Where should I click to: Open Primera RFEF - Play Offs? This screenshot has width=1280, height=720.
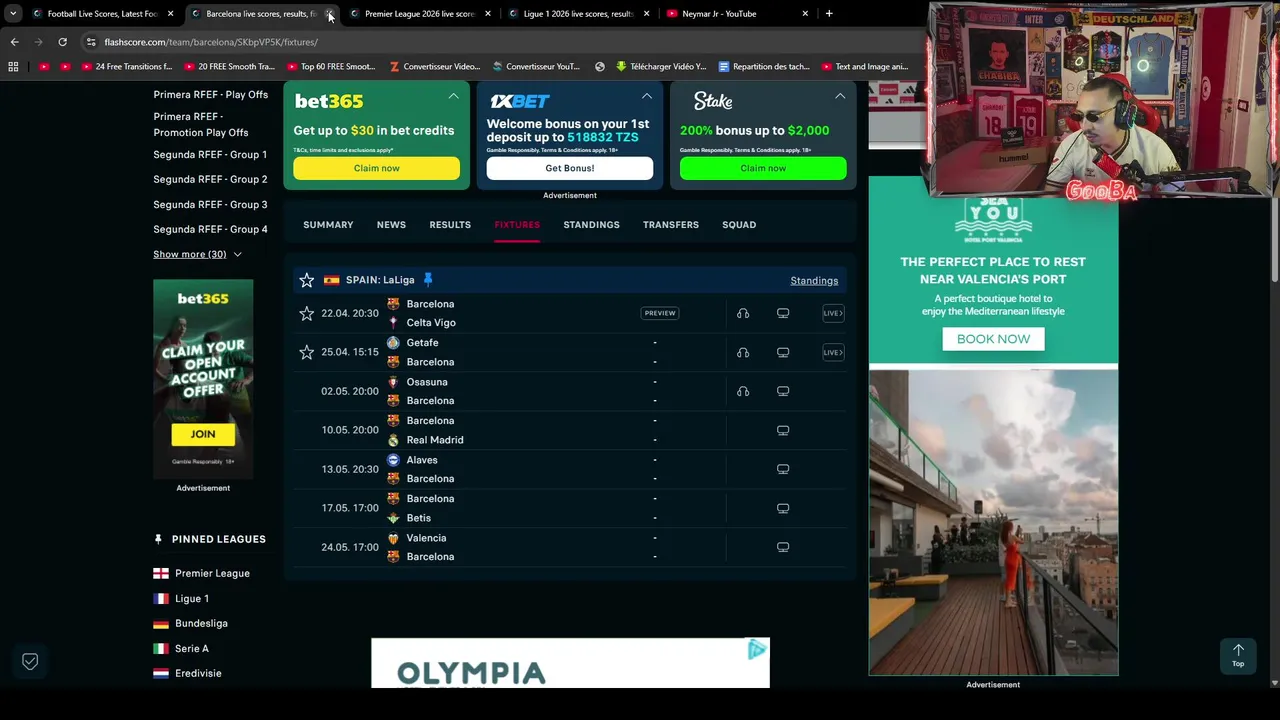[x=210, y=94]
